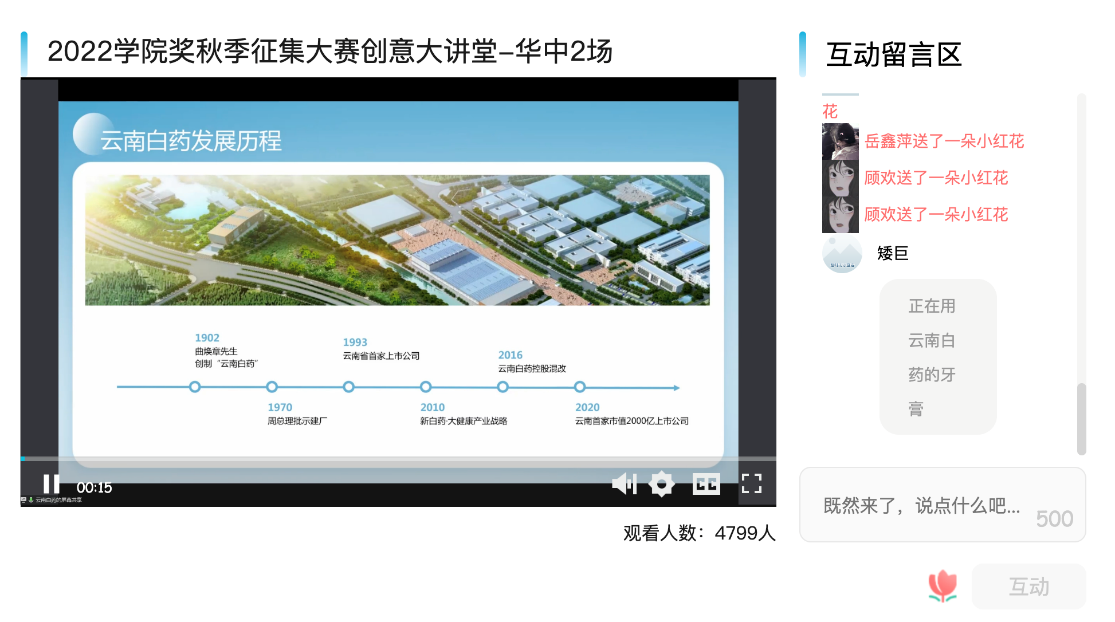Click the lecture title 2022学院奖秋季征集大赛
The width and height of the screenshot is (1115, 622).
pos(330,51)
